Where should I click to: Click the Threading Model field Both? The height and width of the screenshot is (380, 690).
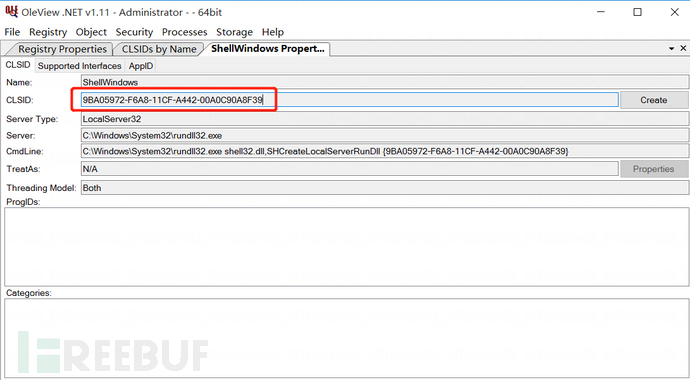click(x=385, y=188)
